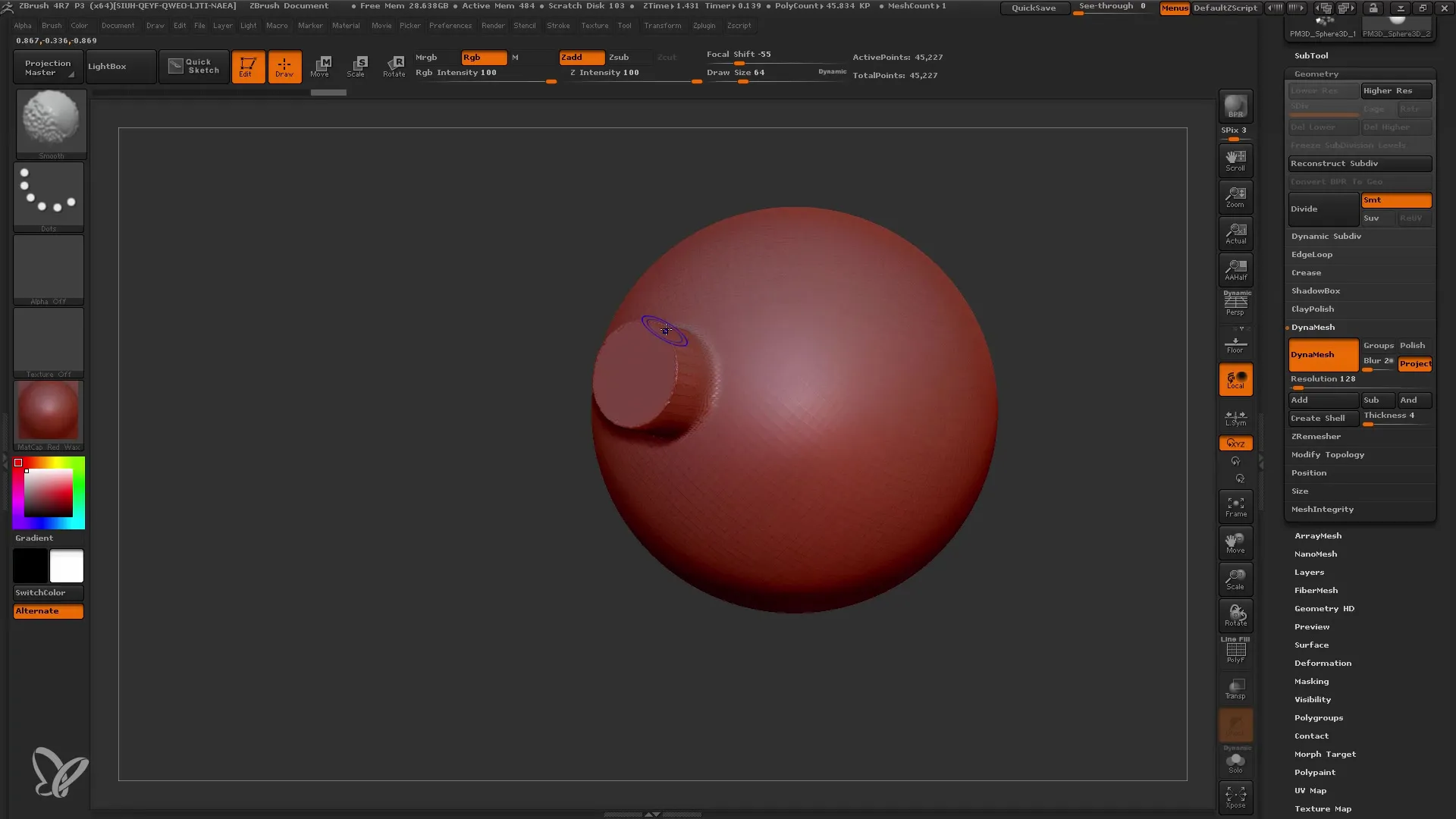The image size is (1456, 819).
Task: Toggle the Alternate button
Action: (49, 611)
